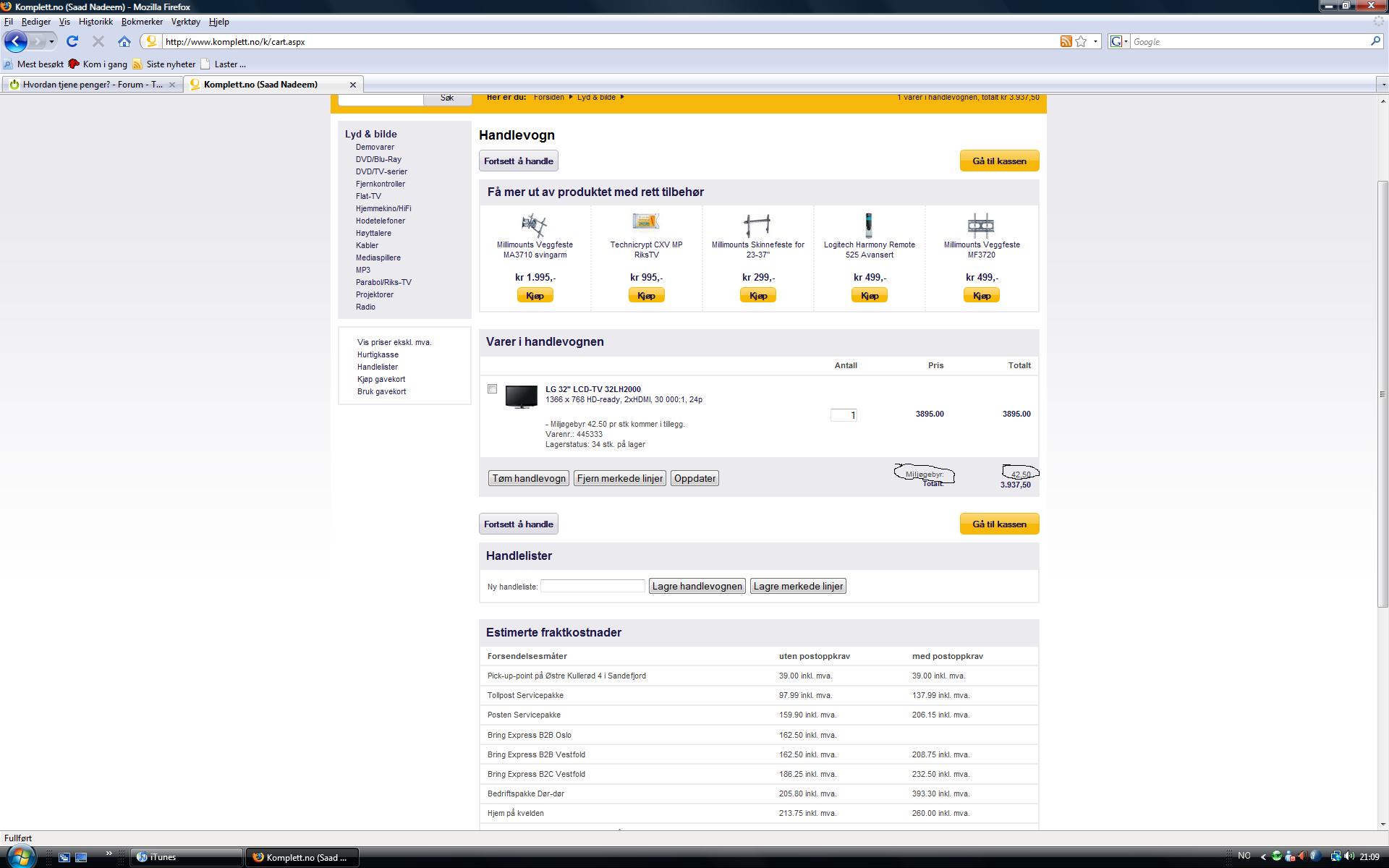
Task: Click Kjøp under Millimounts Skinnefeste
Action: (x=757, y=295)
